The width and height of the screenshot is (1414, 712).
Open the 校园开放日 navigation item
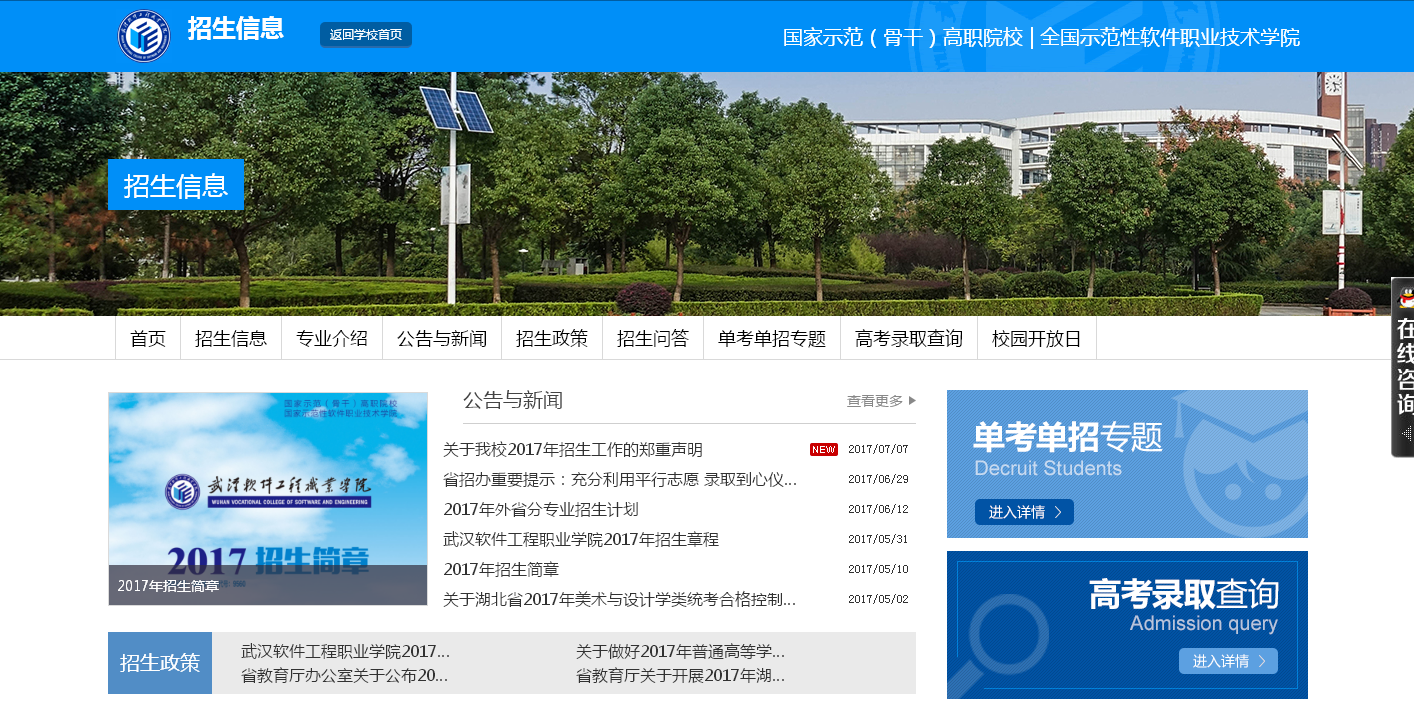[1037, 338]
